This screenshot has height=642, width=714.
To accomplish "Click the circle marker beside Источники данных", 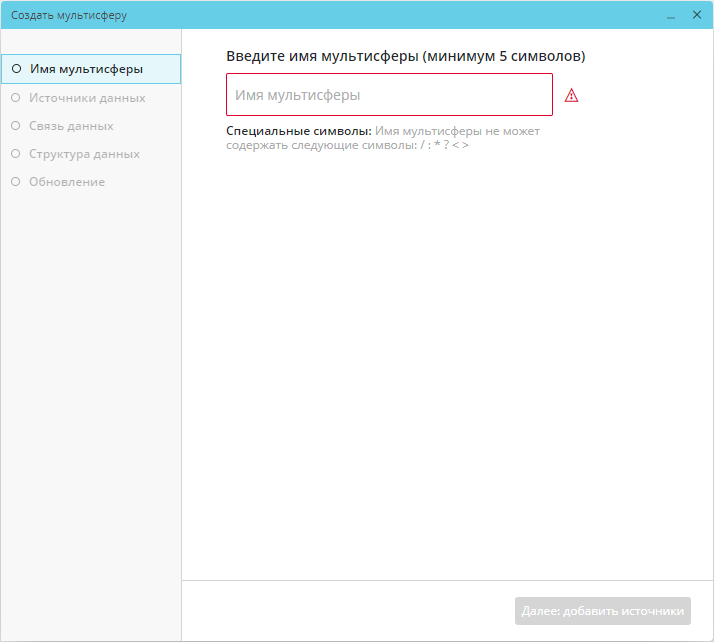I will pos(16,98).
